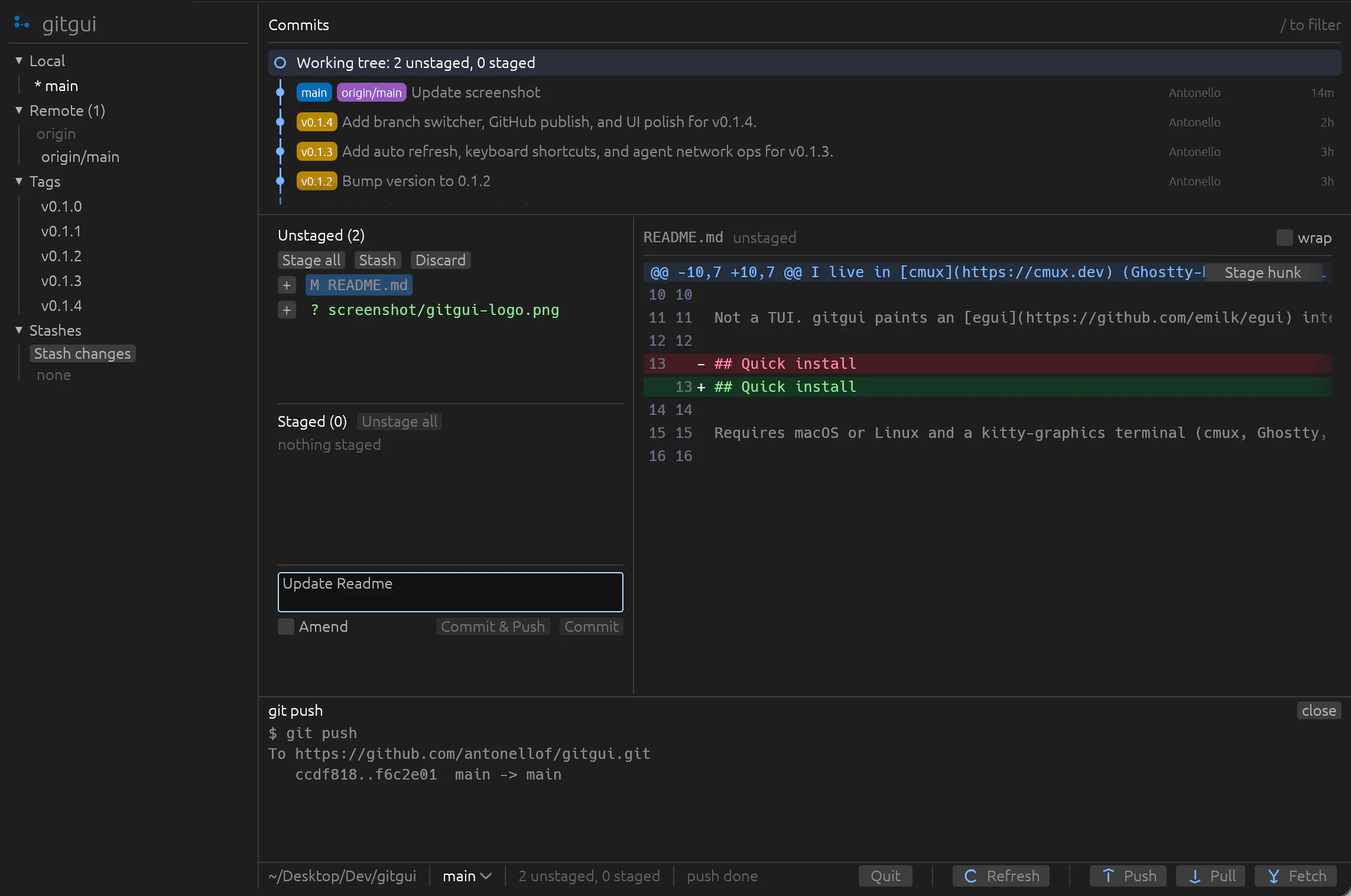Click the removed line ## Quick install
The height and width of the screenshot is (896, 1351).
tap(987, 363)
